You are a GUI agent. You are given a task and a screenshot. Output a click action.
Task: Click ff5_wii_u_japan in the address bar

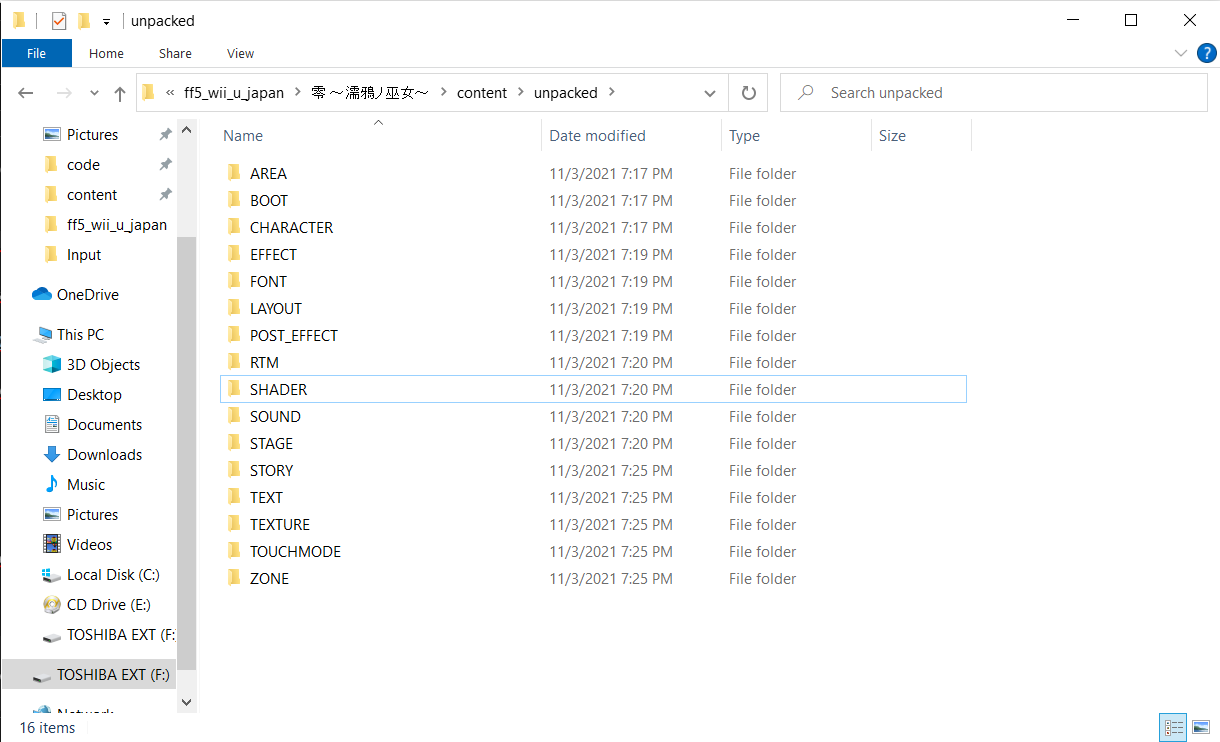click(234, 92)
